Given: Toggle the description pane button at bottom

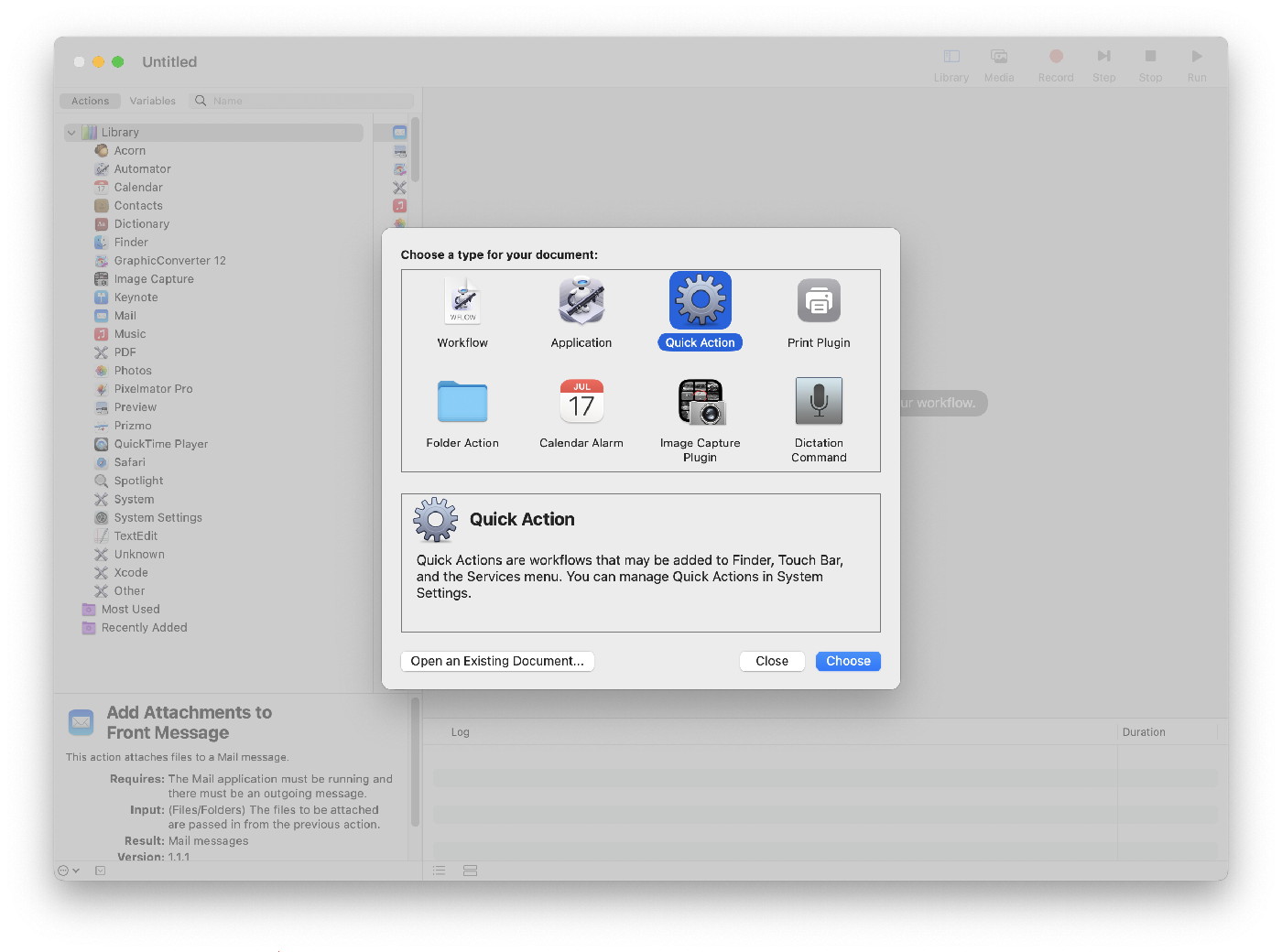Looking at the screenshot, I should coord(101,871).
